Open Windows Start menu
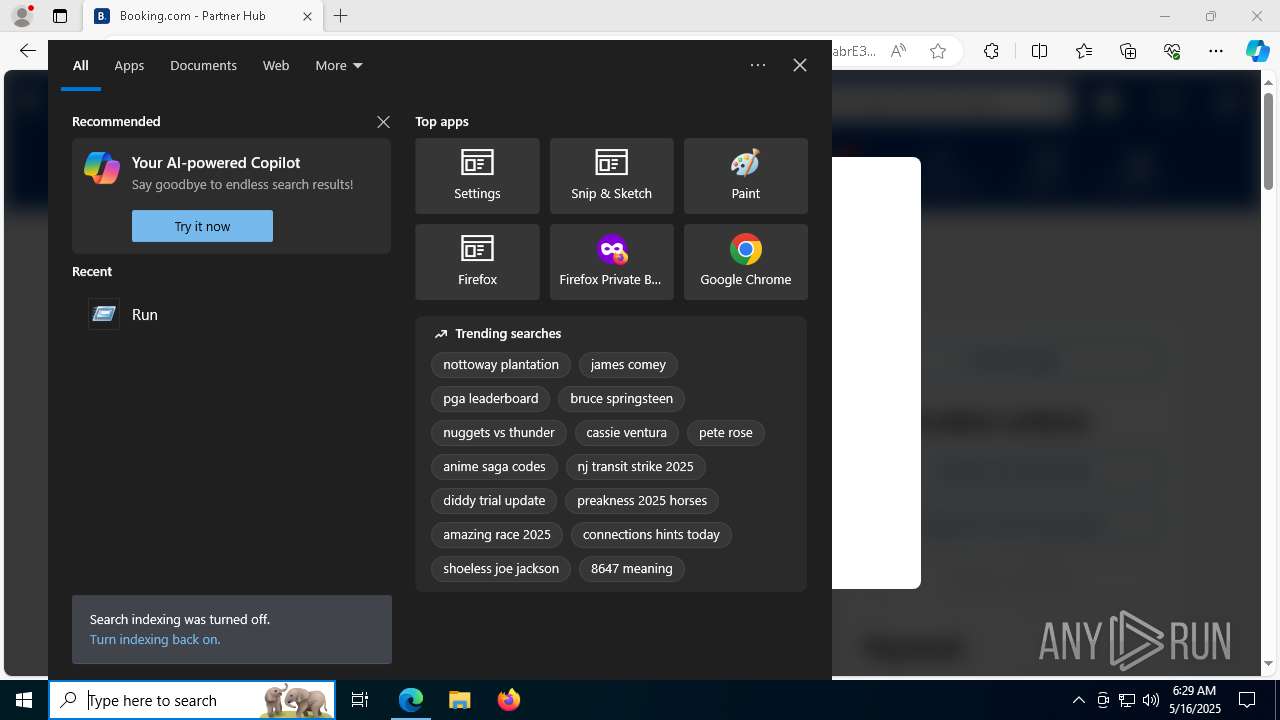Screen dimensions: 1280x720 coord(24,700)
